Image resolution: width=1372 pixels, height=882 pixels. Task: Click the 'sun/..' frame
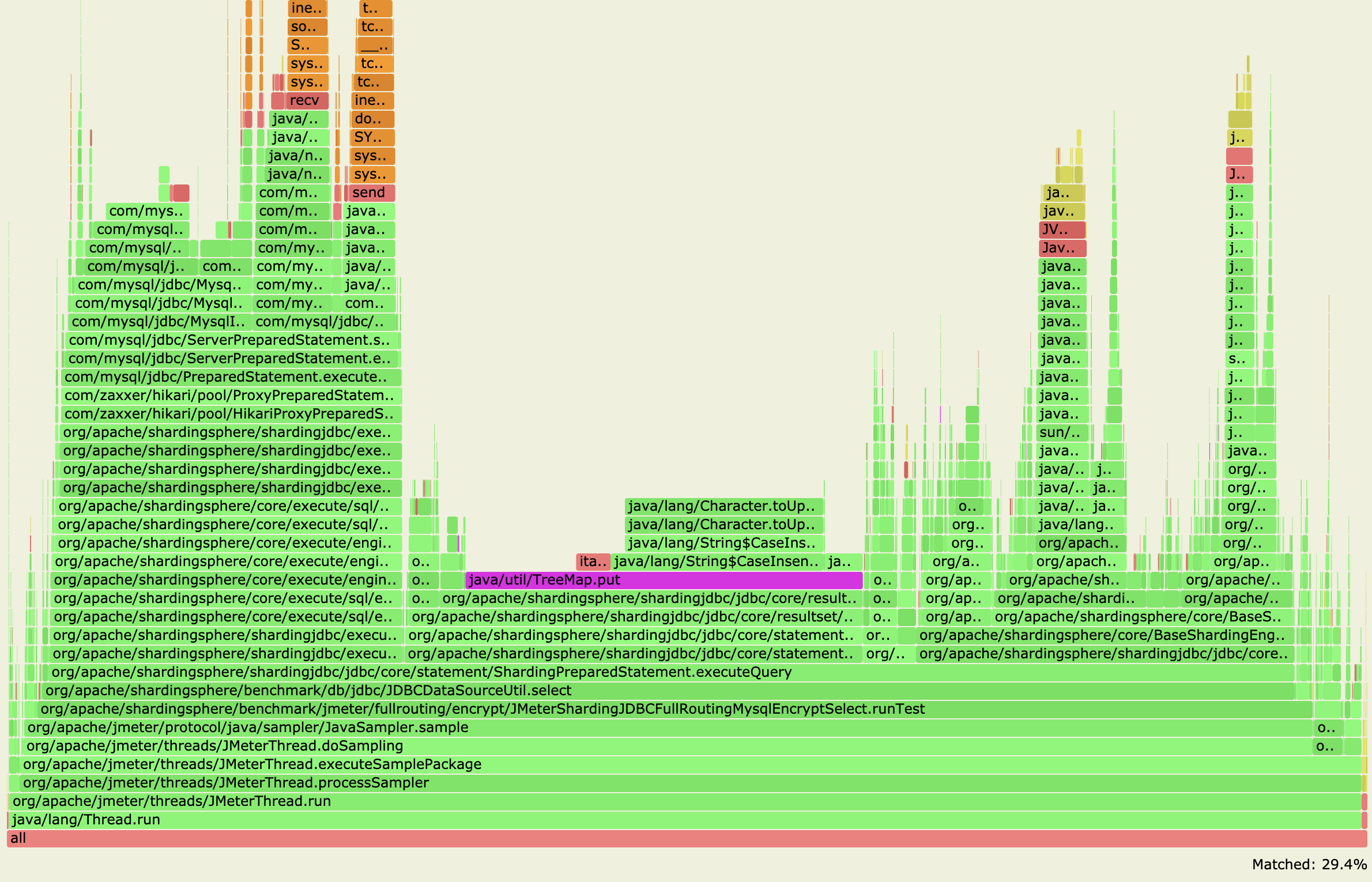point(1062,432)
